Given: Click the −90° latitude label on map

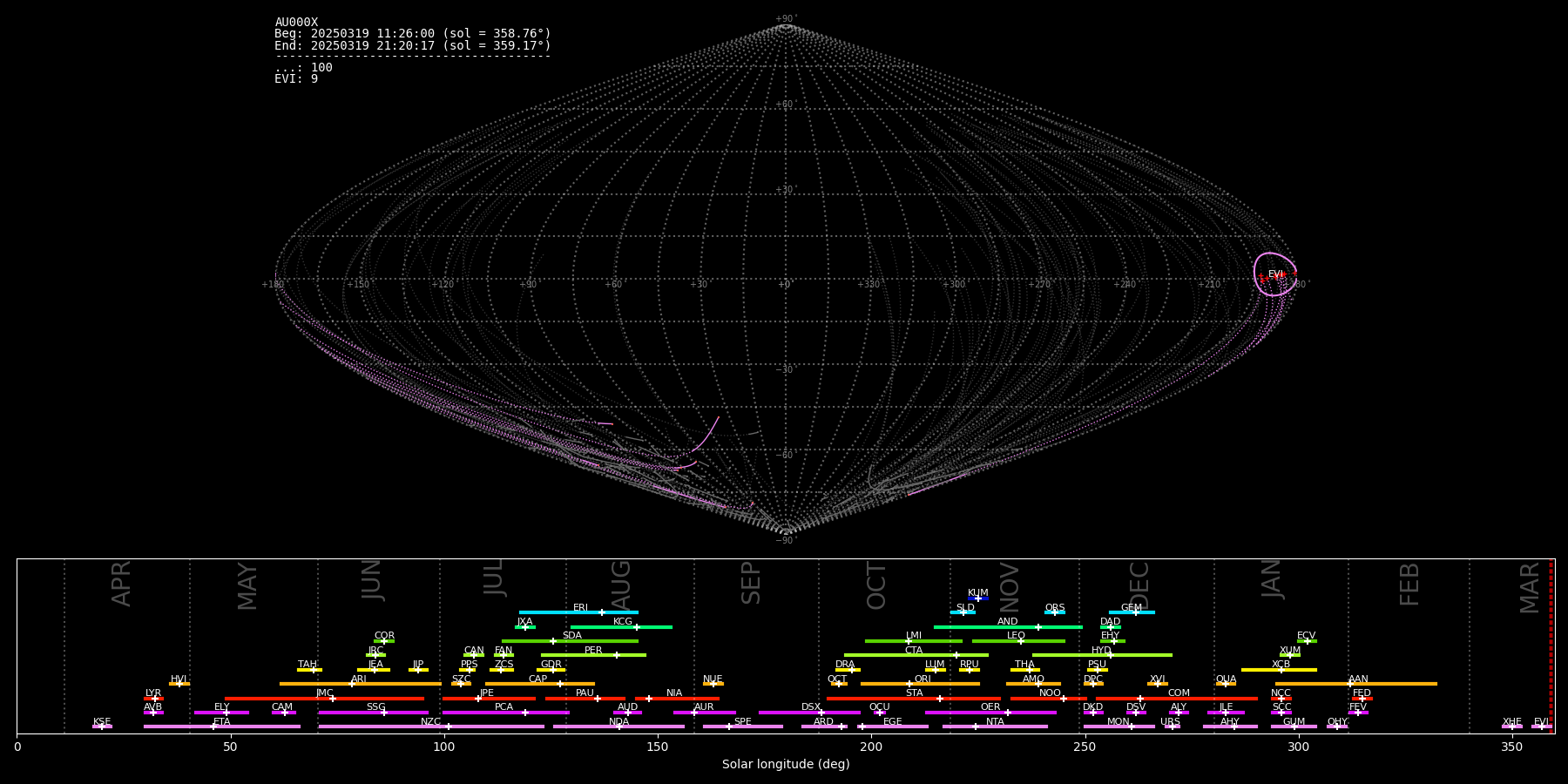Looking at the screenshot, I should point(786,540).
